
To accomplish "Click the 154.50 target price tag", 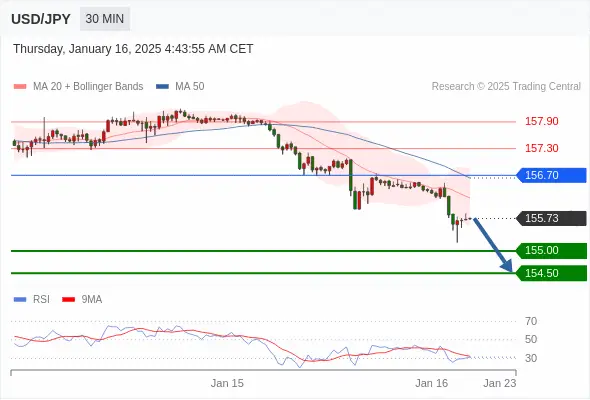I will click(552, 273).
